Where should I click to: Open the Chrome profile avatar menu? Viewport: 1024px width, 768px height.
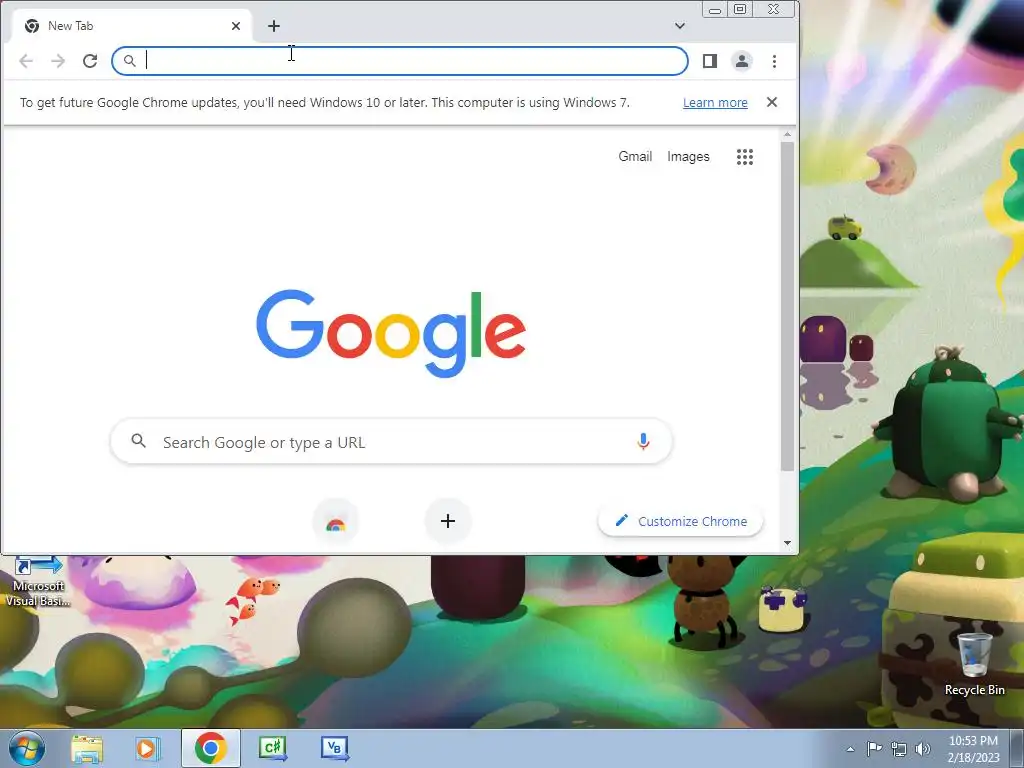pyautogui.click(x=742, y=61)
